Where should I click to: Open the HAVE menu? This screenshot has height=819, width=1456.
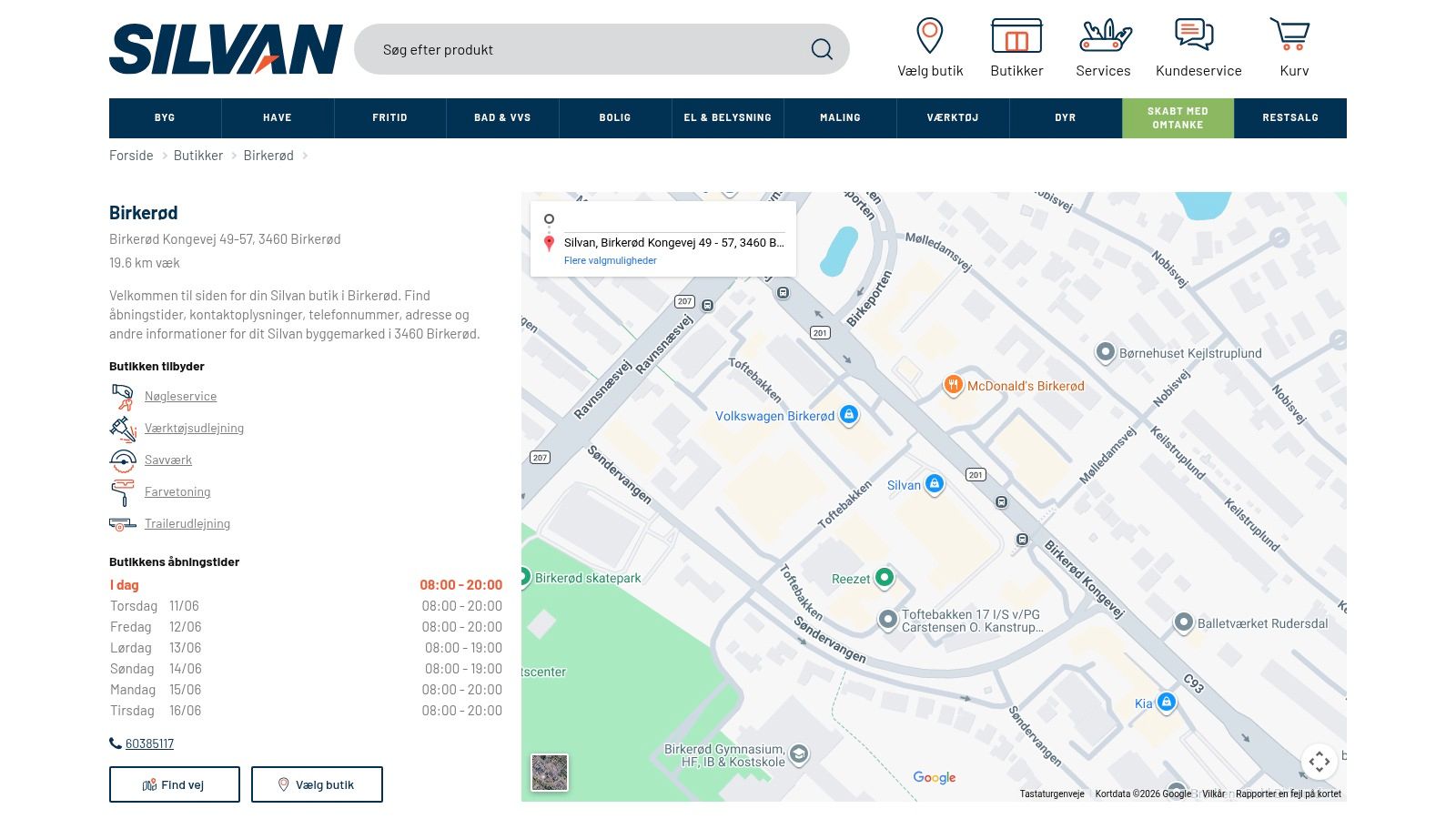278,118
